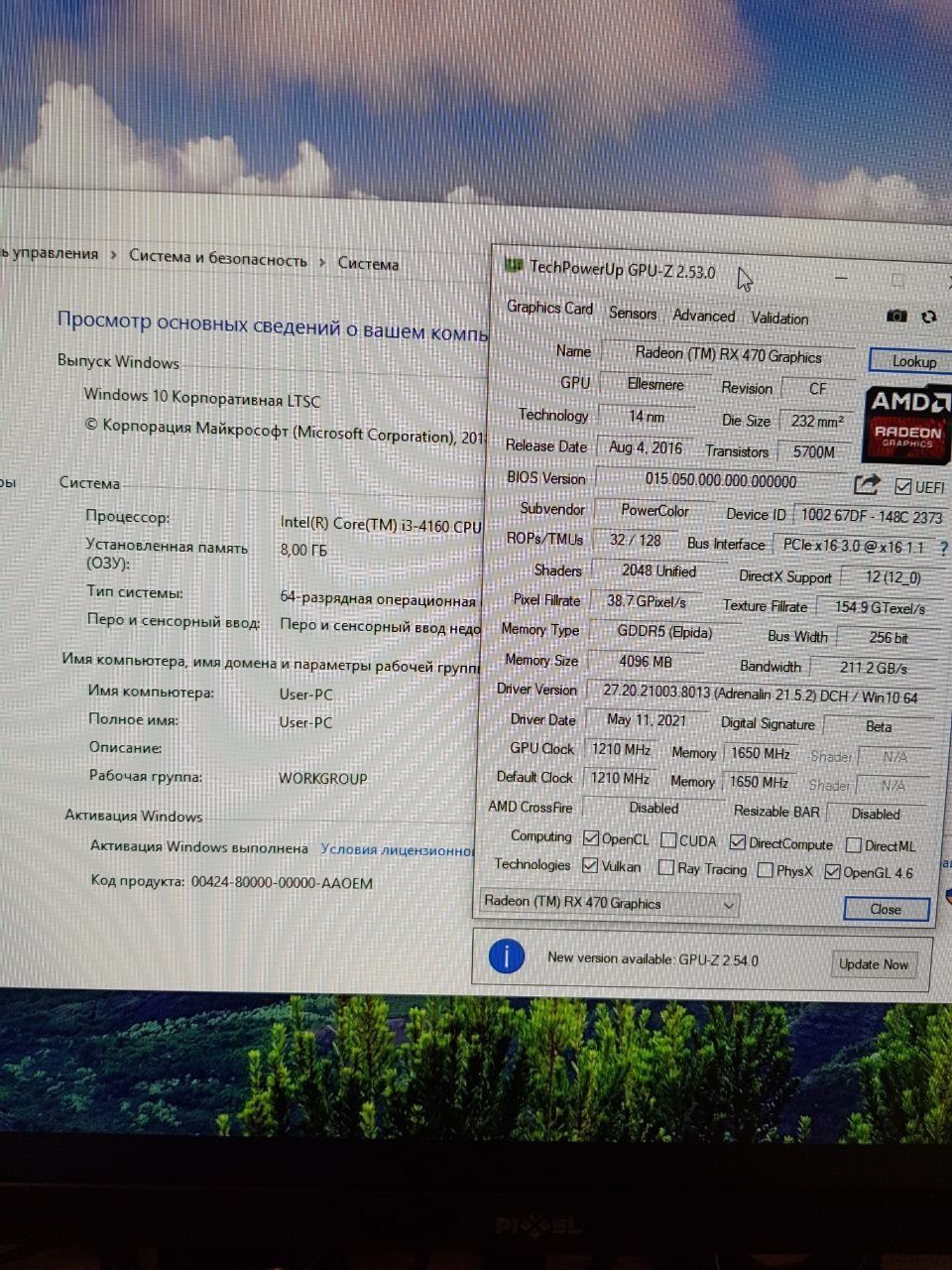Toggle the PhysX checkbox

pos(765,870)
